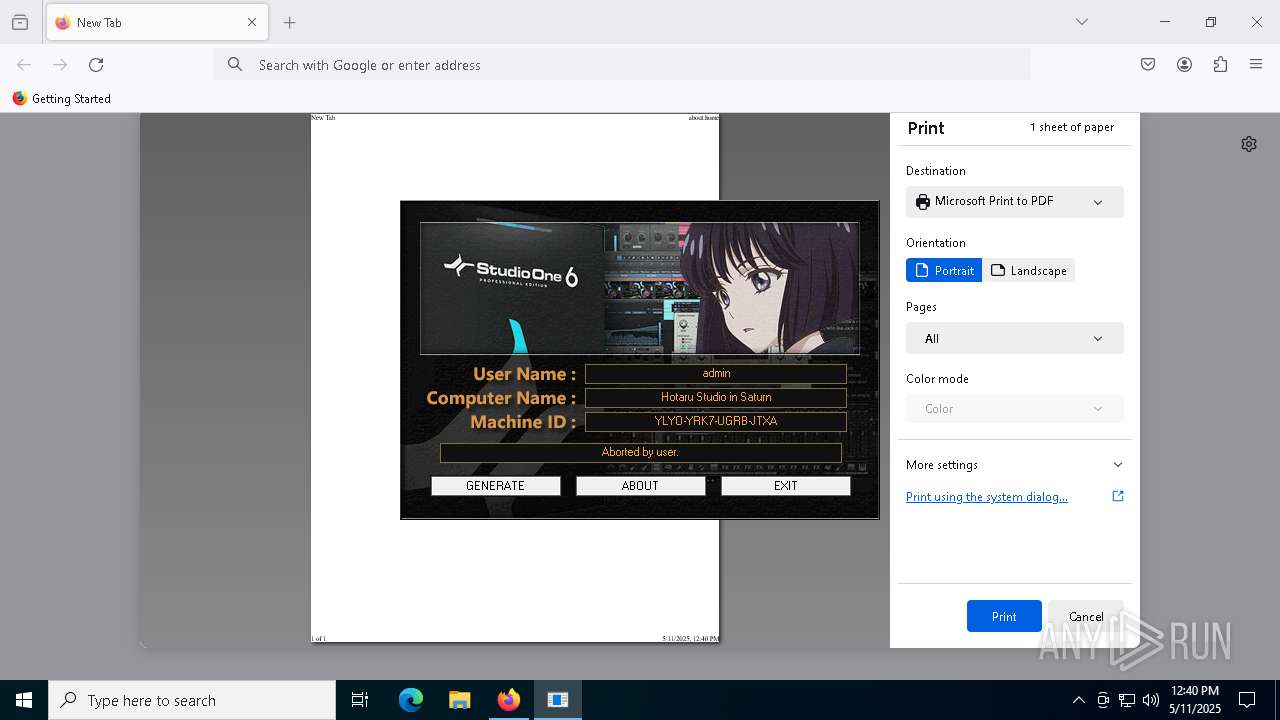1280x720 pixels.
Task: Click Print using the system dialog link
Action: click(986, 497)
